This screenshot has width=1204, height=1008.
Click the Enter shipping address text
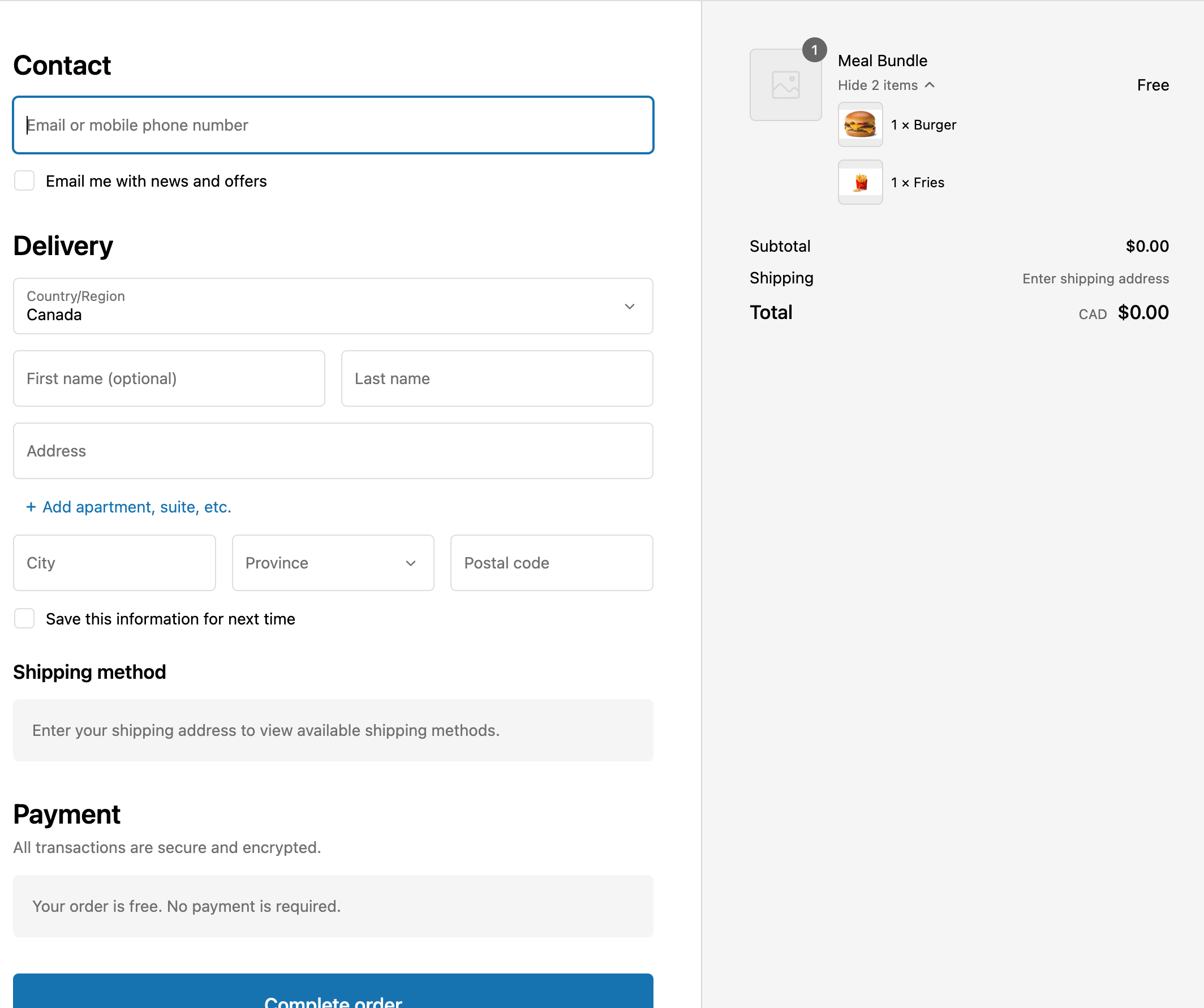click(x=1095, y=278)
